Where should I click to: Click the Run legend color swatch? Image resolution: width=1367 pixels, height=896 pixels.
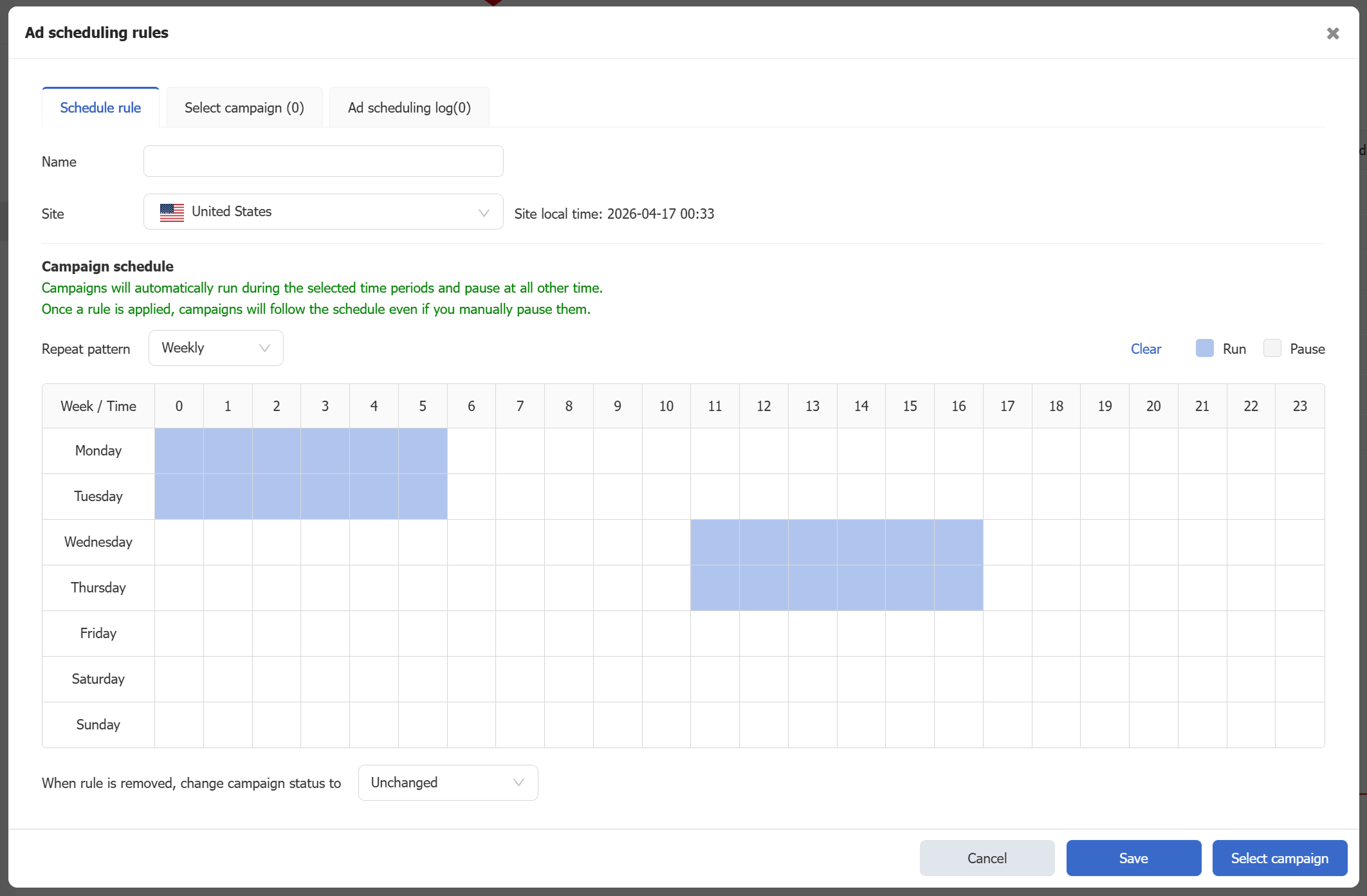(x=1204, y=349)
